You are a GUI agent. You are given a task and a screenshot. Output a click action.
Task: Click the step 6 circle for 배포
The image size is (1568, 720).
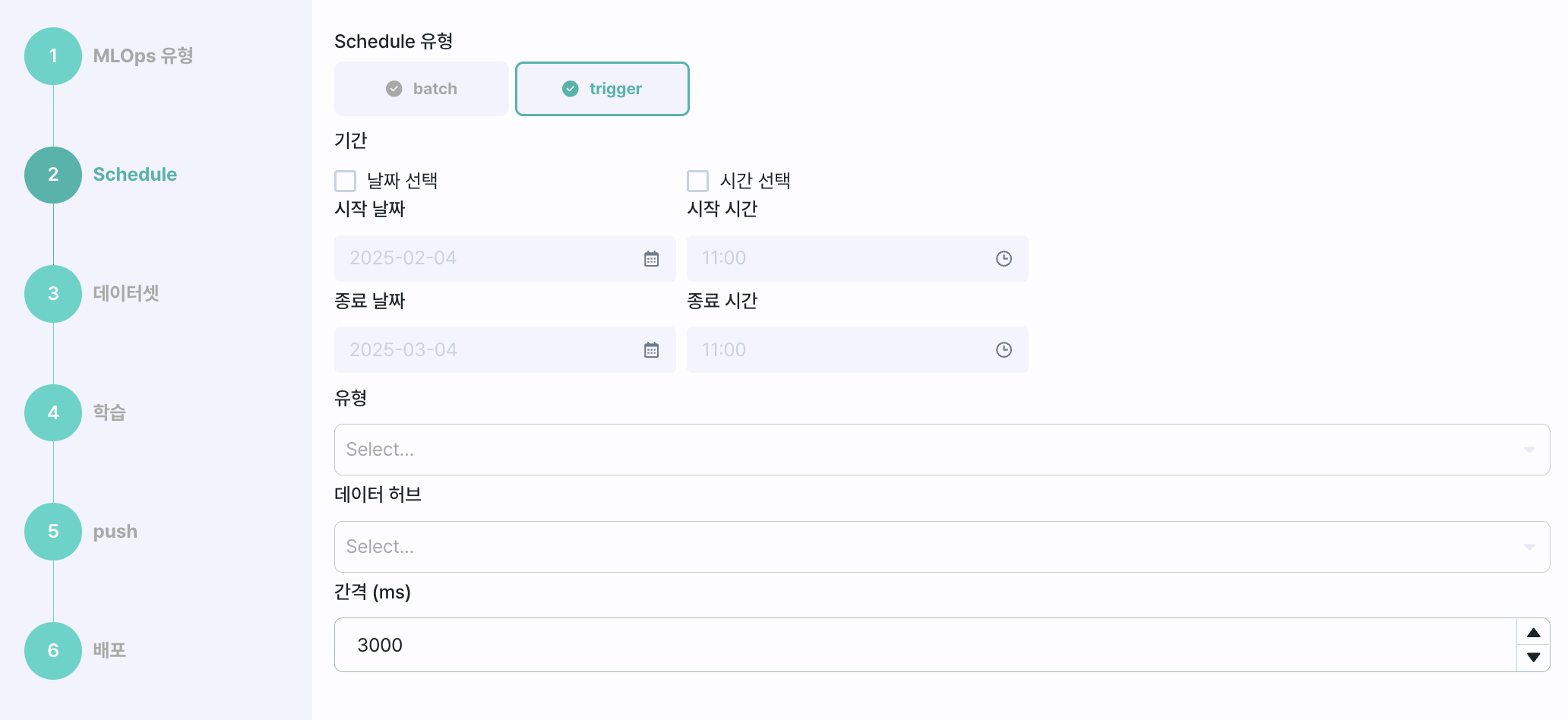(53, 651)
